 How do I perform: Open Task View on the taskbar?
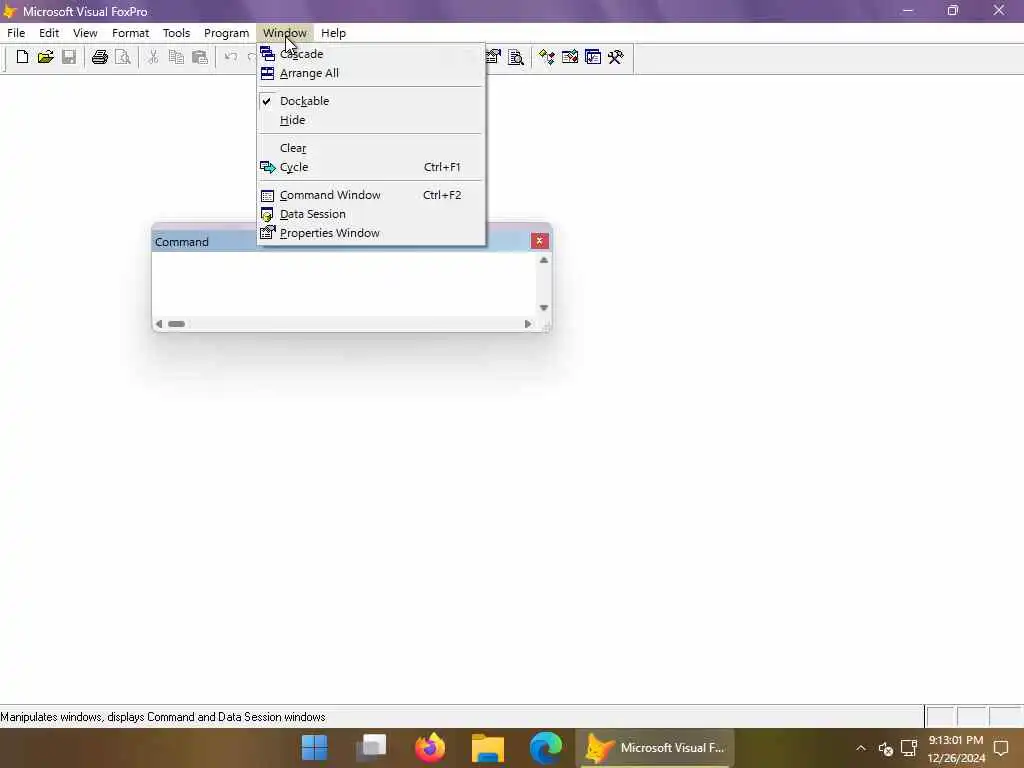(372, 748)
